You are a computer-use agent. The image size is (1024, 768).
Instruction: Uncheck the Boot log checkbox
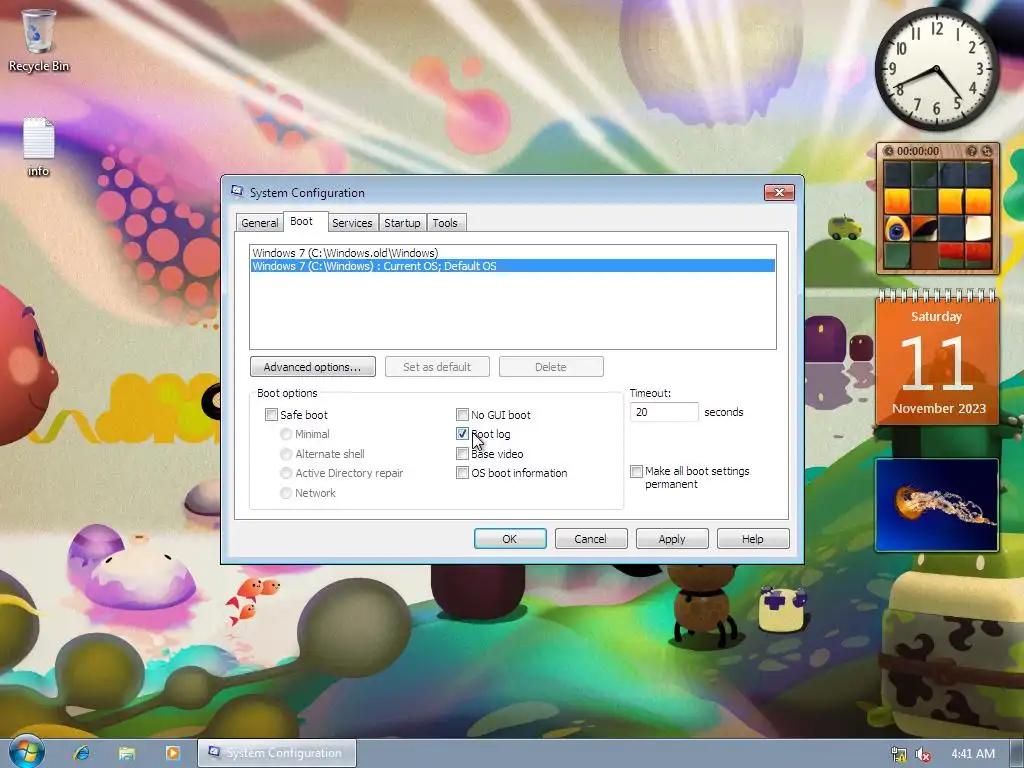462,434
